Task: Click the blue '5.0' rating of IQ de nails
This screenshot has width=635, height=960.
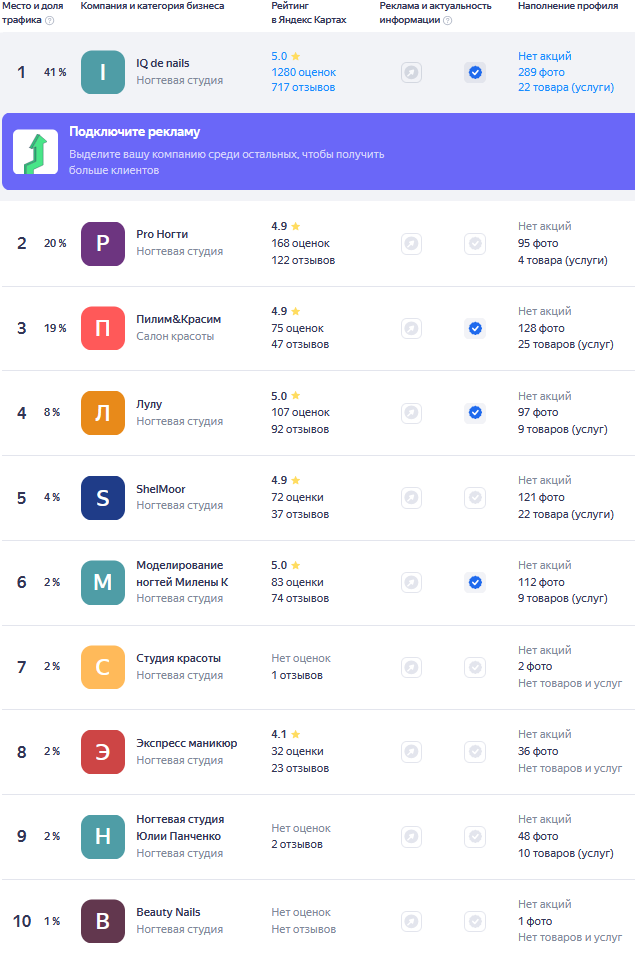Action: click(279, 56)
